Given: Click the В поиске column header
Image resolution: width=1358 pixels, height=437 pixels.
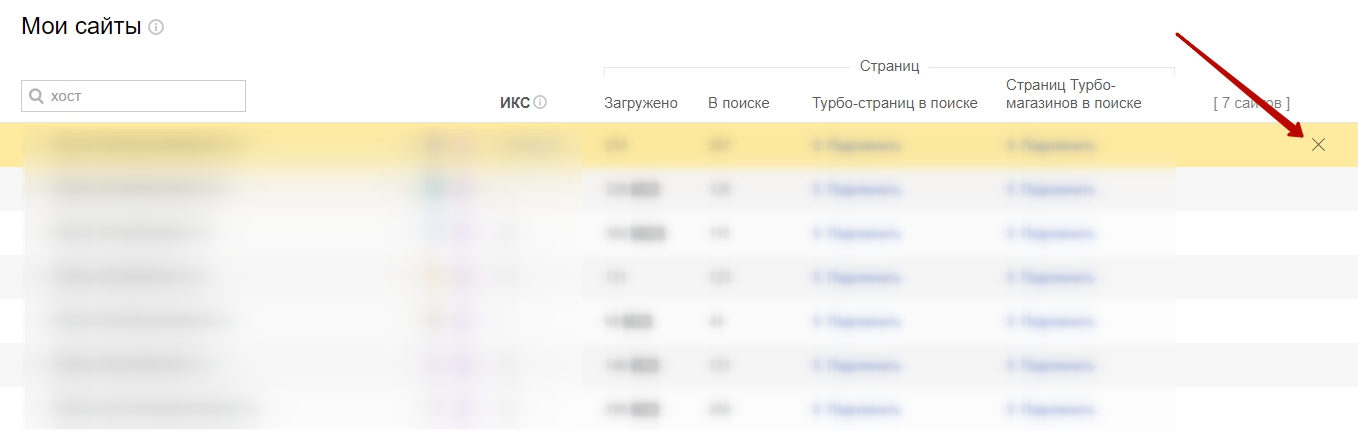Looking at the screenshot, I should (739, 103).
